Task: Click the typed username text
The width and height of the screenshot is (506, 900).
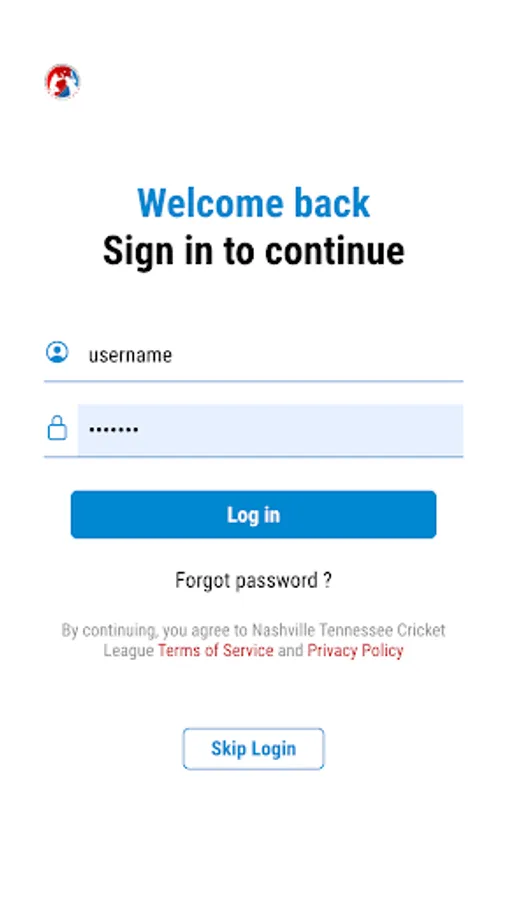Action: click(x=130, y=356)
